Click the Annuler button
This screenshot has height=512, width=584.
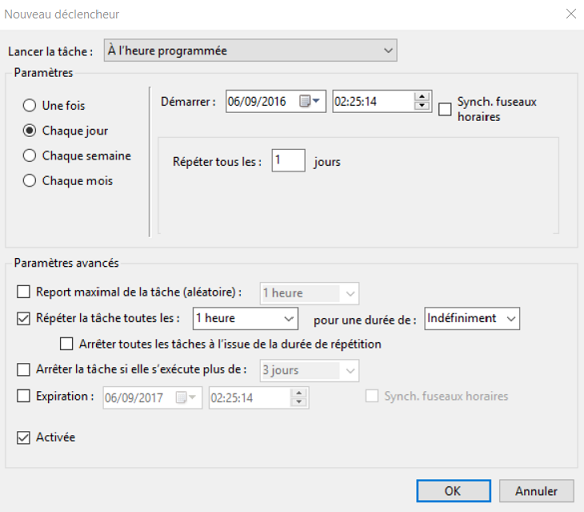[x=536, y=491]
